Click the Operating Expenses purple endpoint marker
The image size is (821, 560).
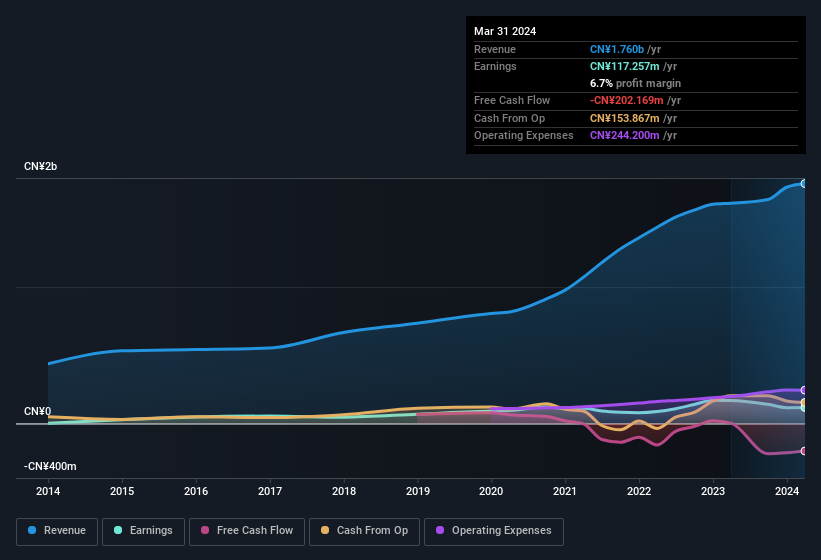coord(803,390)
